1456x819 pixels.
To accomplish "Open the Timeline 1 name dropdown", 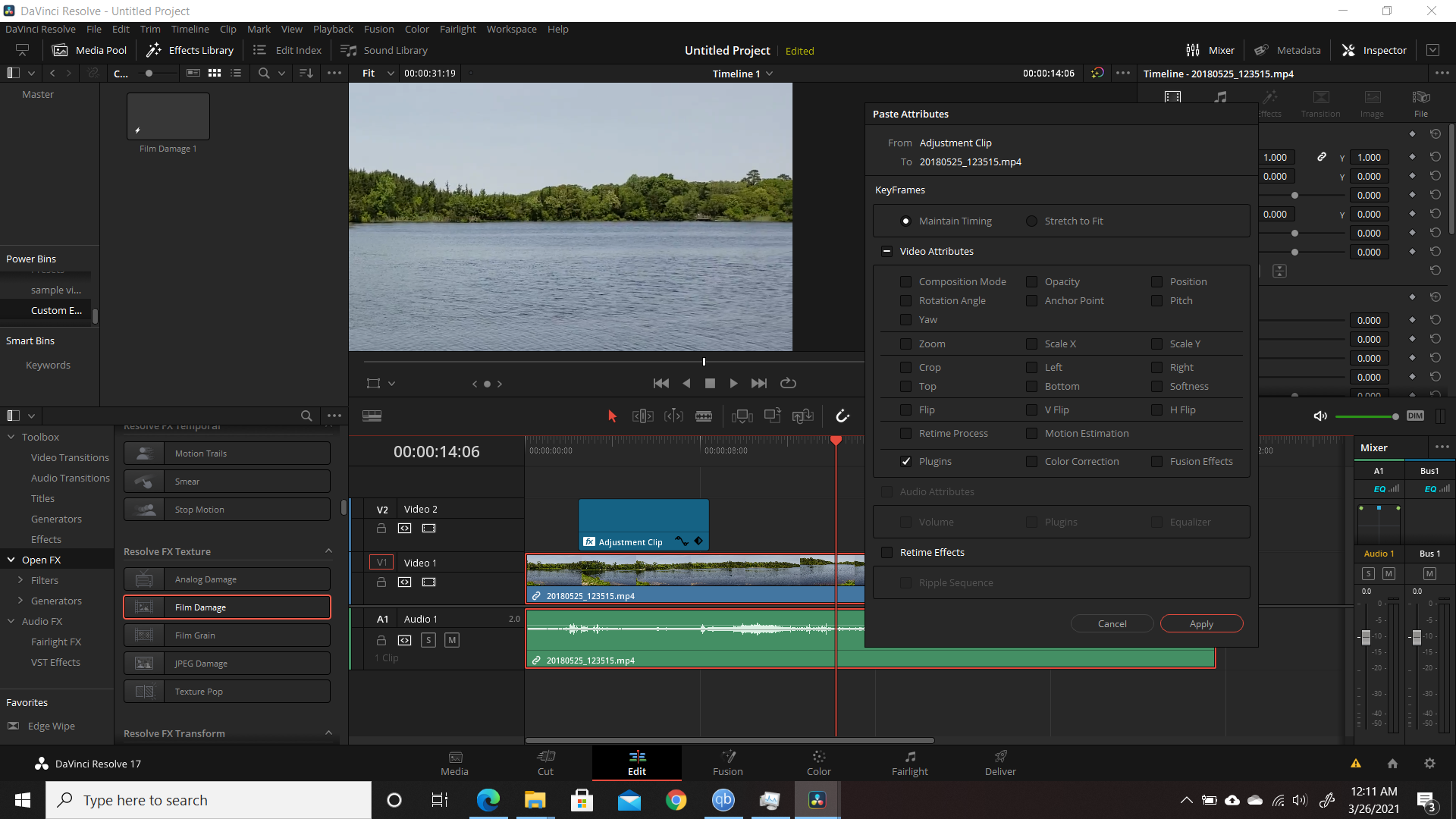I will pos(742,74).
